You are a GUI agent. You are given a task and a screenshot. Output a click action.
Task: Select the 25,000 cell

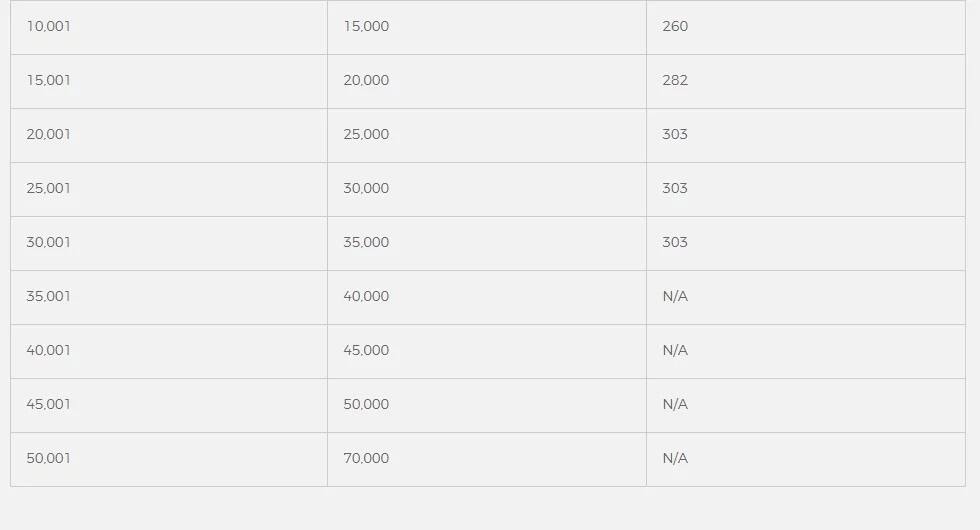487,136
